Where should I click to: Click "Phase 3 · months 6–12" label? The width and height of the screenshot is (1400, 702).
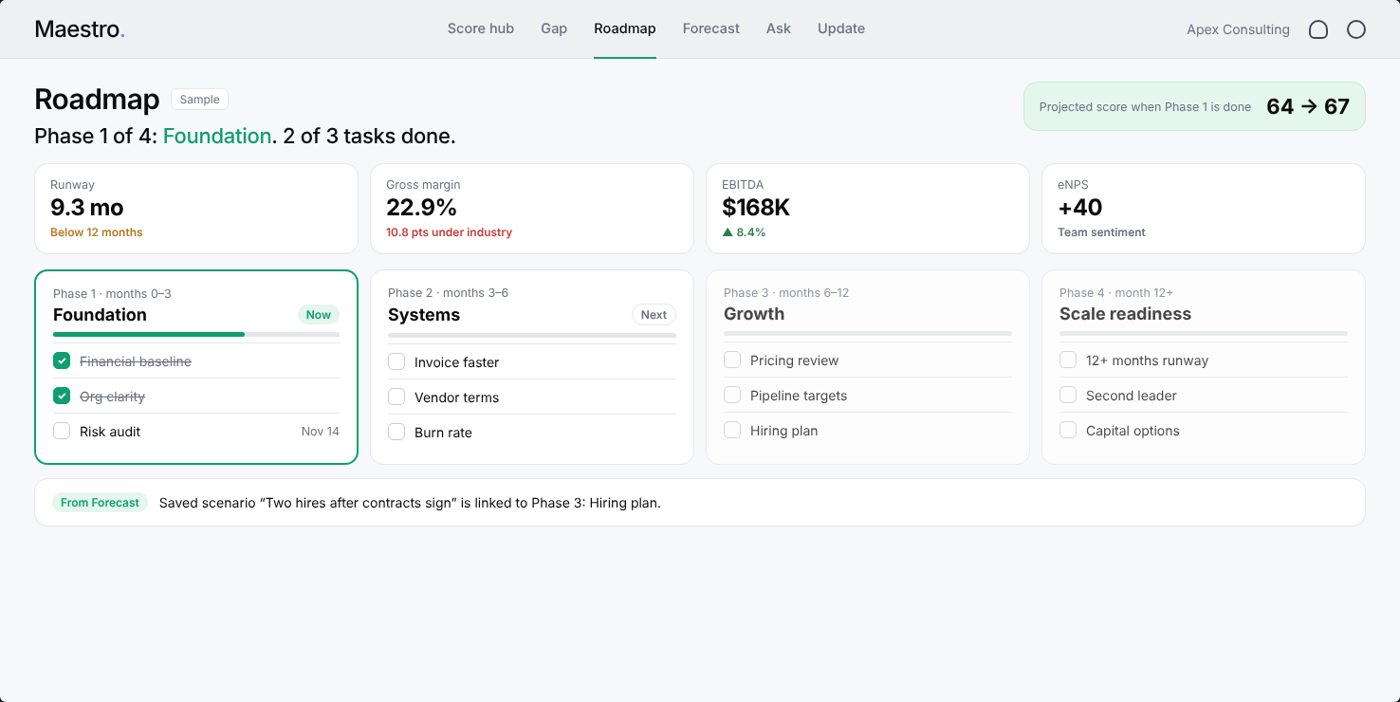tap(786, 292)
